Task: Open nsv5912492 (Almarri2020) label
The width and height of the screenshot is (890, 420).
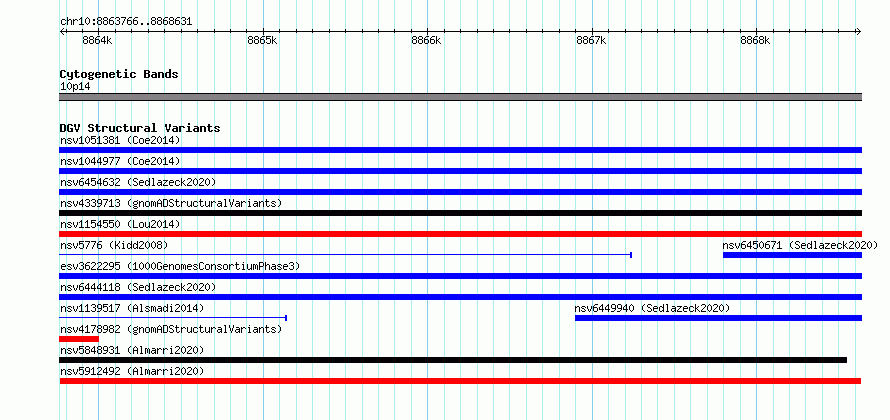Action: point(132,371)
